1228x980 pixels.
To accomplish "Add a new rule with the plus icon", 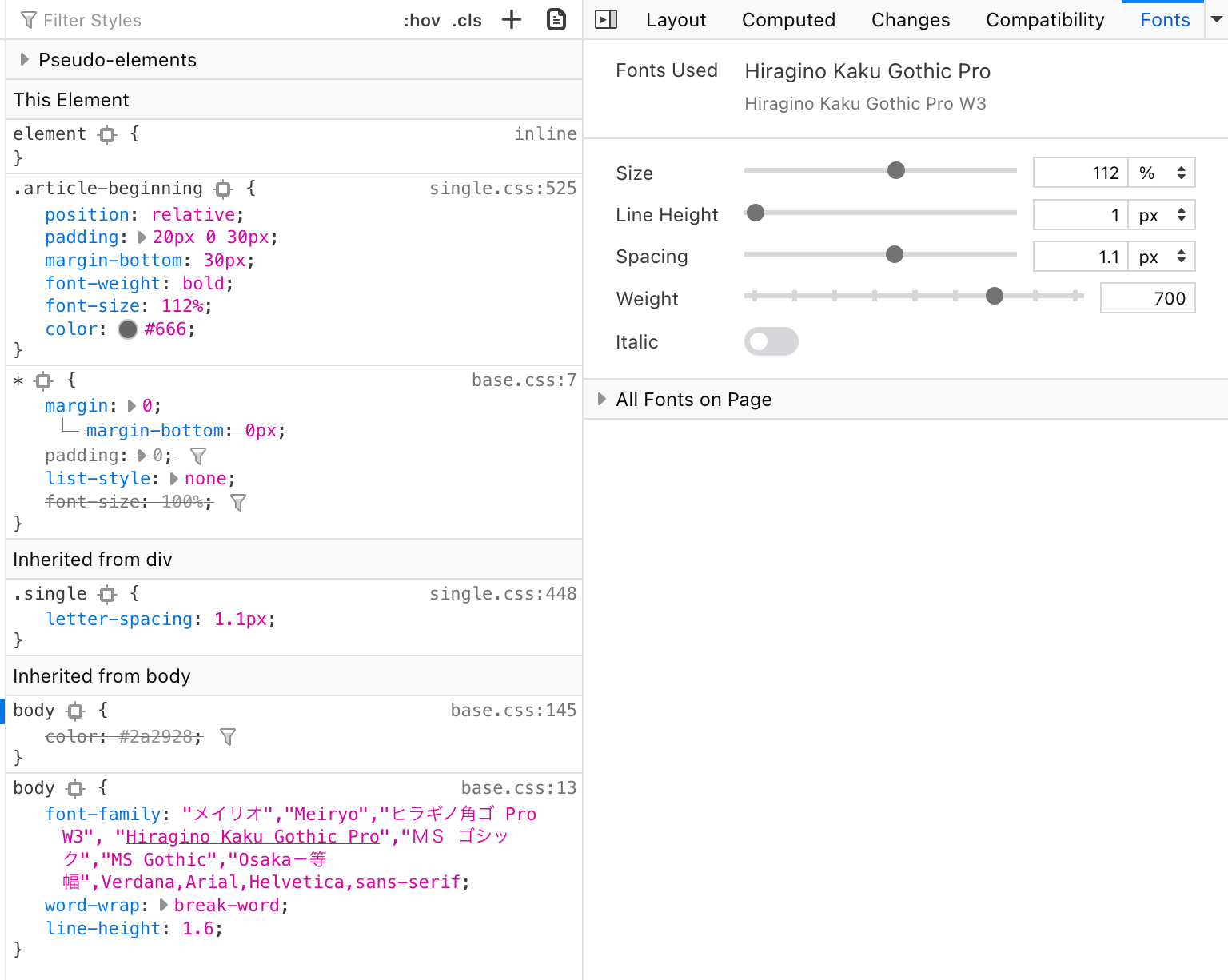I will pyautogui.click(x=512, y=20).
